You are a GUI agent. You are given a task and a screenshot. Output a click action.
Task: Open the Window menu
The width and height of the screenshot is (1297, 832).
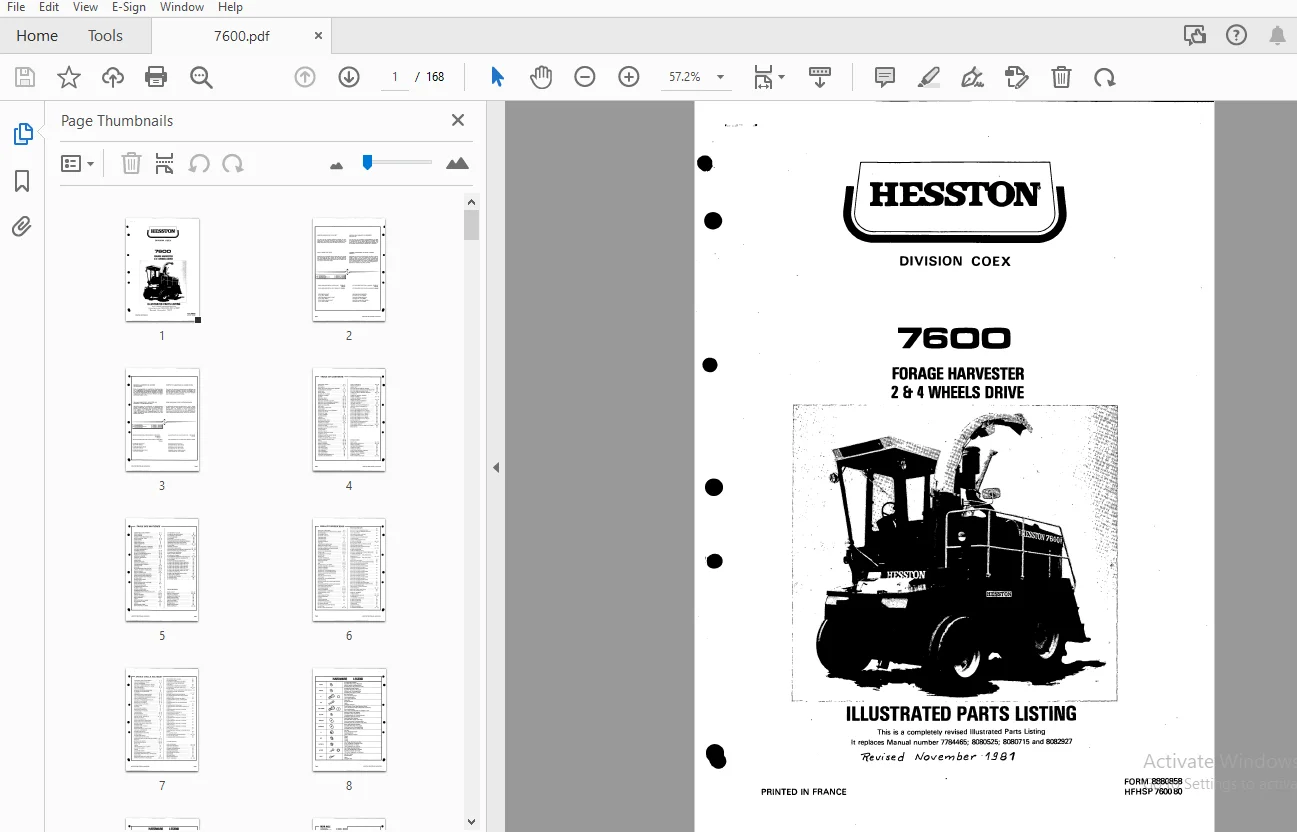[x=182, y=7]
